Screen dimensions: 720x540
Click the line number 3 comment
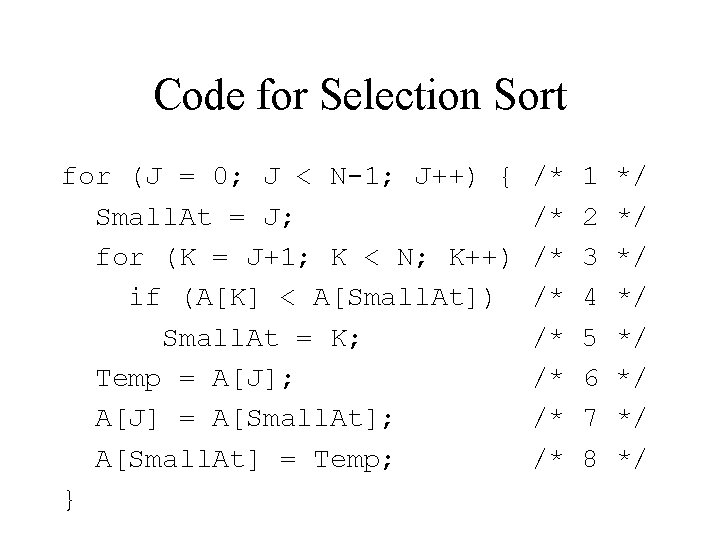tap(590, 257)
